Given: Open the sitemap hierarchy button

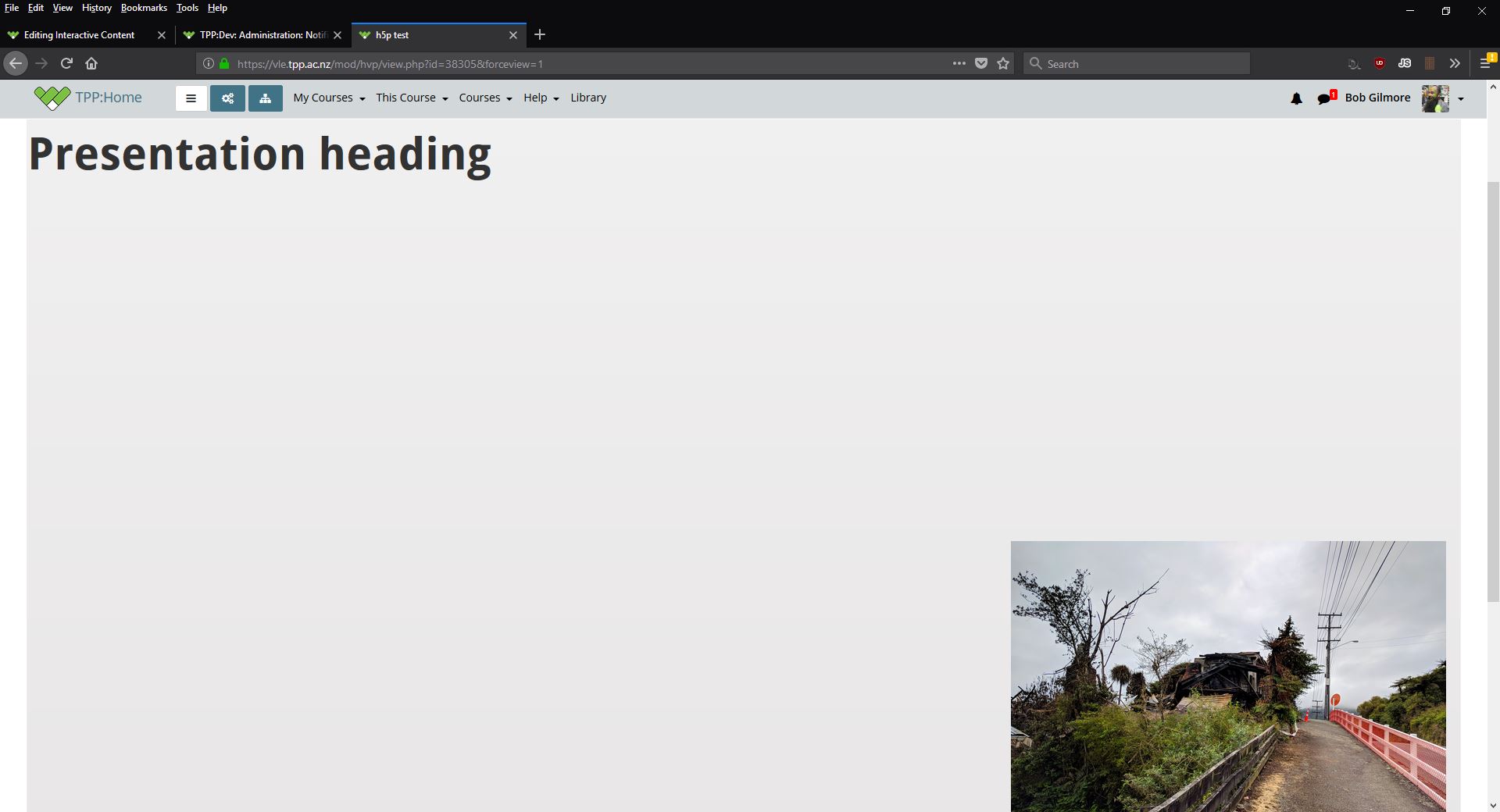Looking at the screenshot, I should 266,98.
